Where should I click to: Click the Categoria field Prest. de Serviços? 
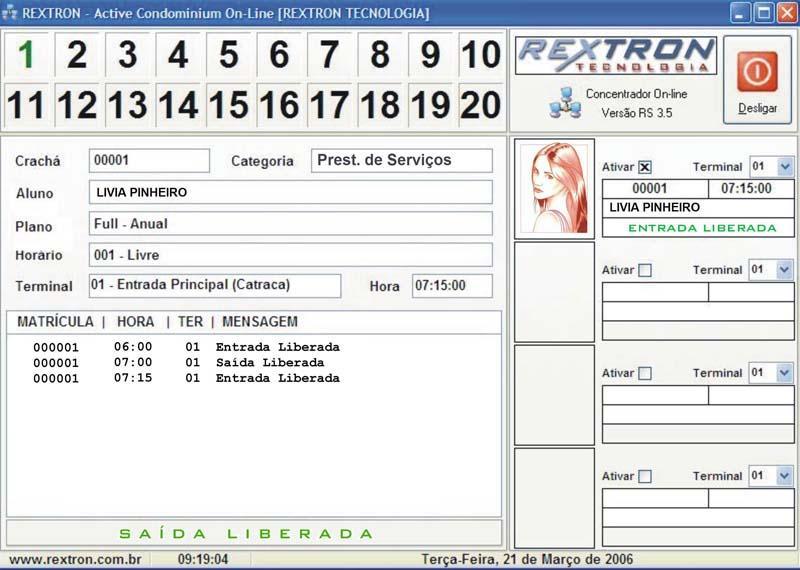(x=402, y=161)
